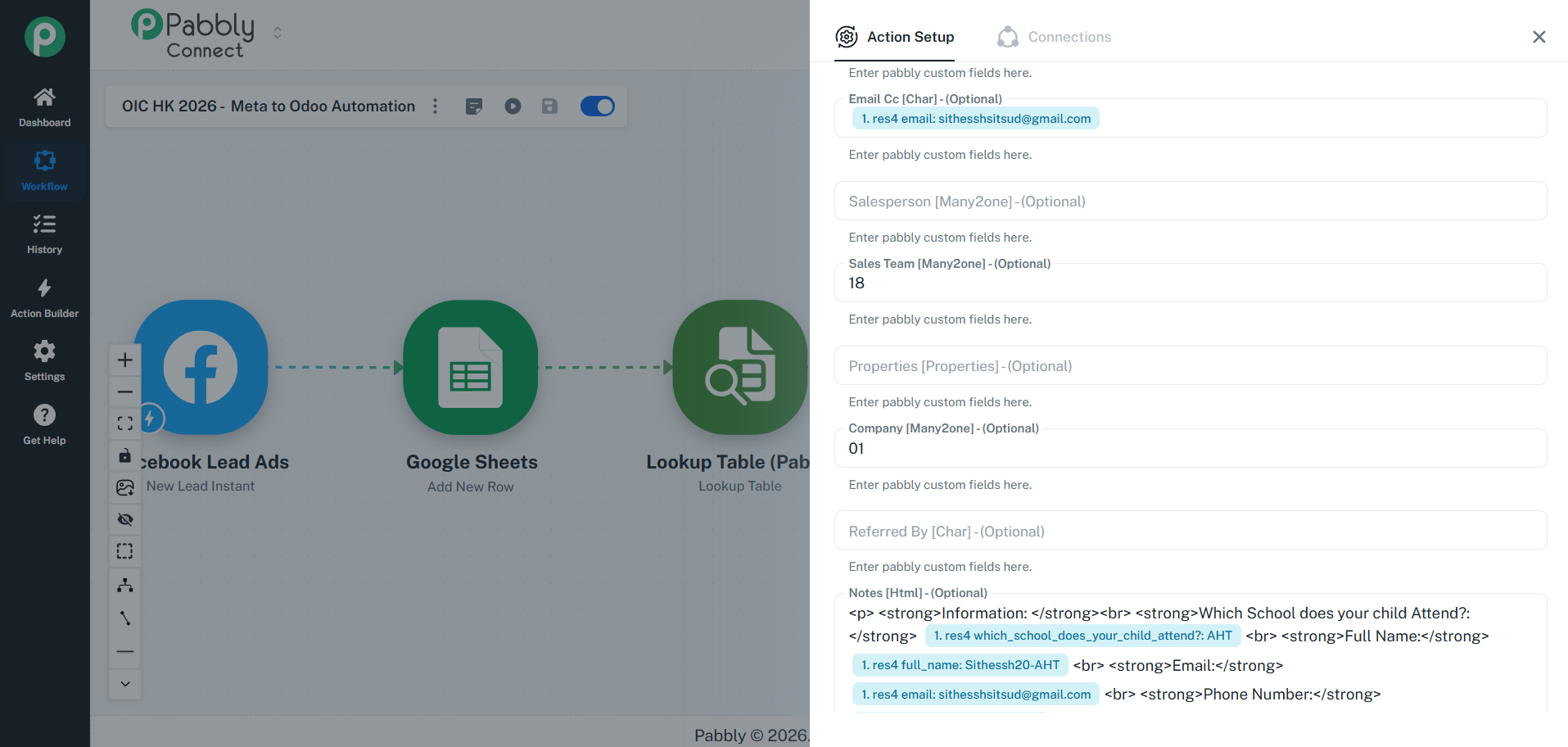The height and width of the screenshot is (747, 1568).
Task: Switch to the Action Setup tab
Action: point(894,37)
